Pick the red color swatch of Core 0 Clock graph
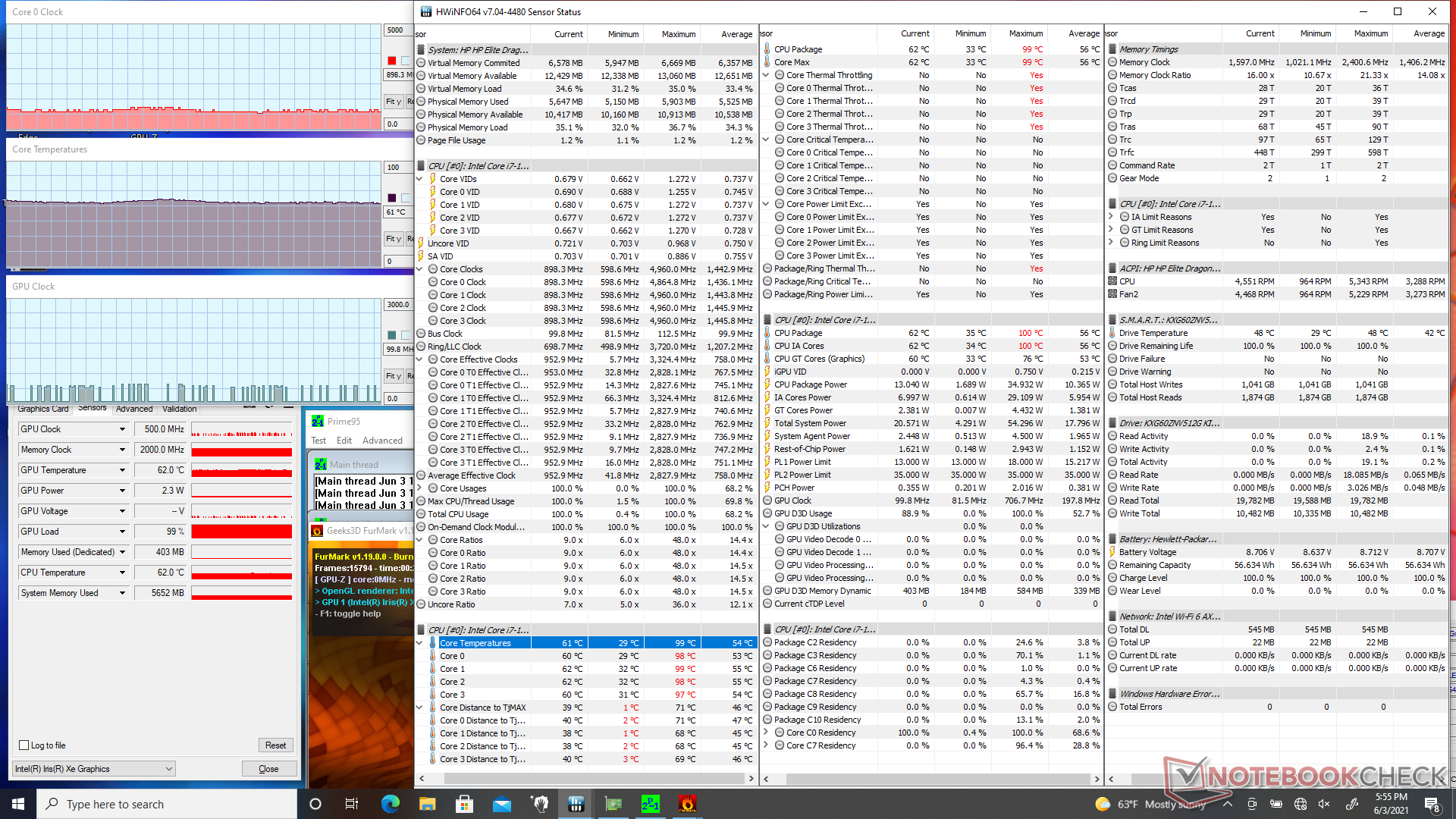This screenshot has height=819, width=1456. tap(391, 61)
